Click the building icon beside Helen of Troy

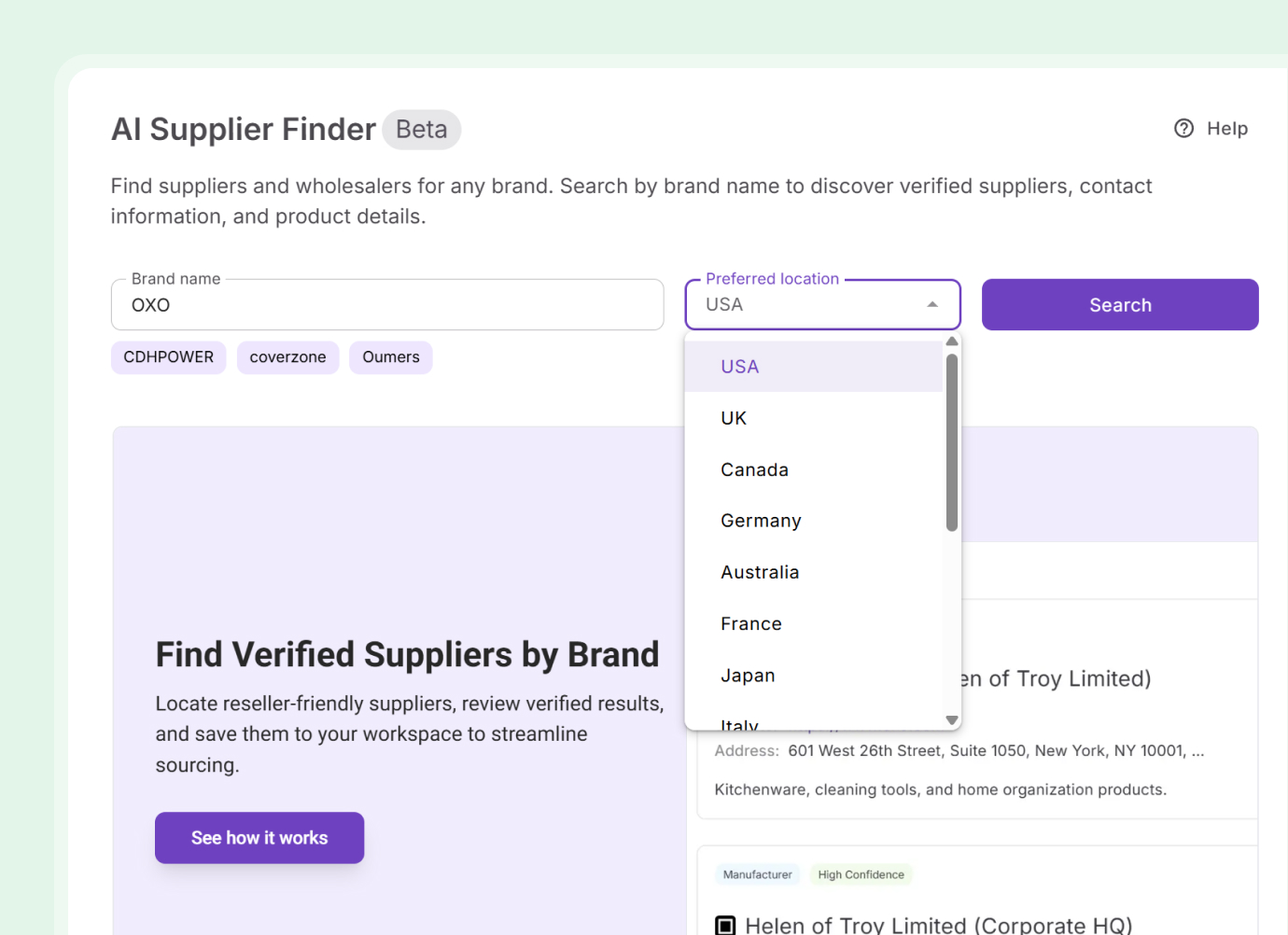pos(725,925)
